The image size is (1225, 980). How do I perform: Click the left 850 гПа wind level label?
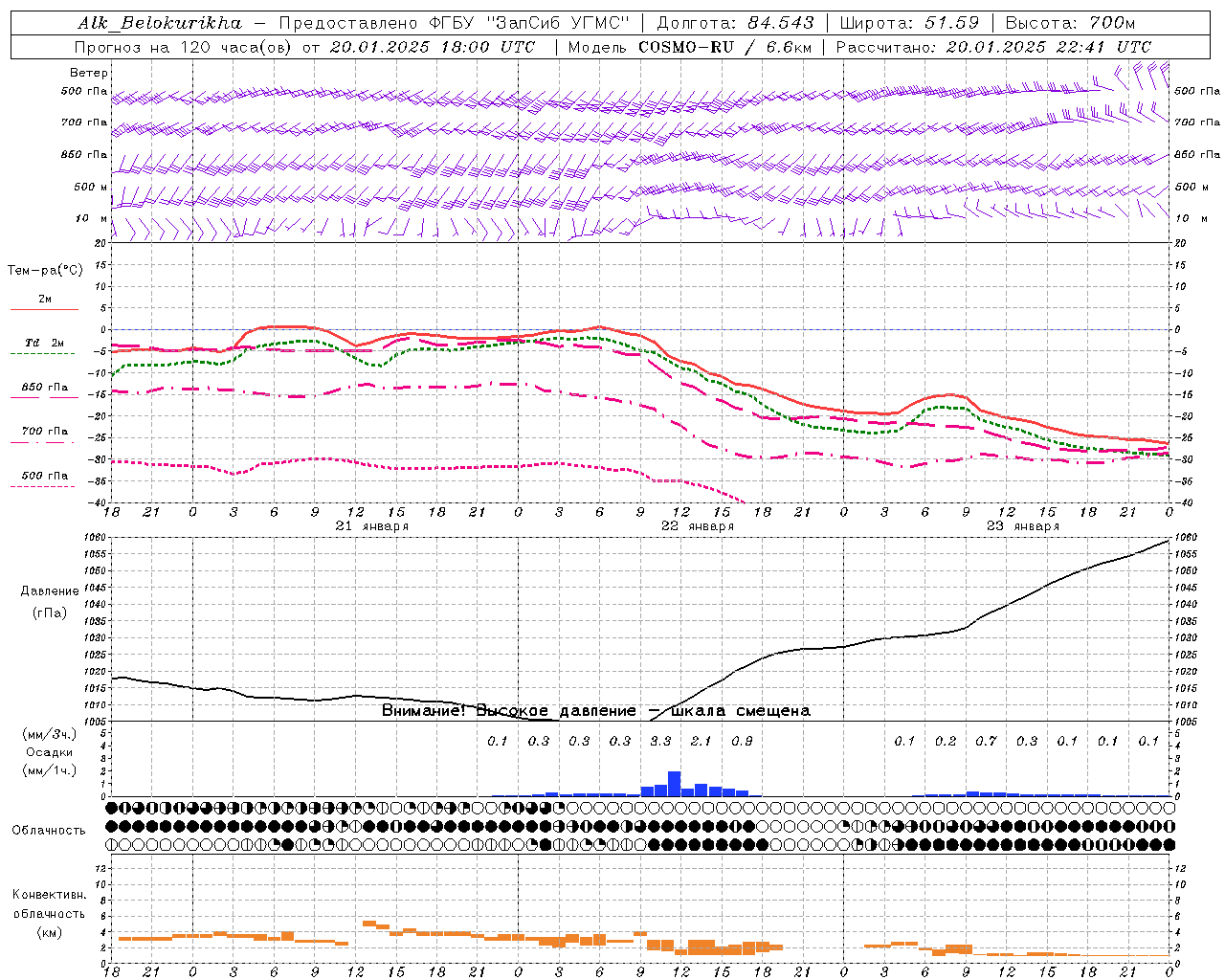(84, 154)
